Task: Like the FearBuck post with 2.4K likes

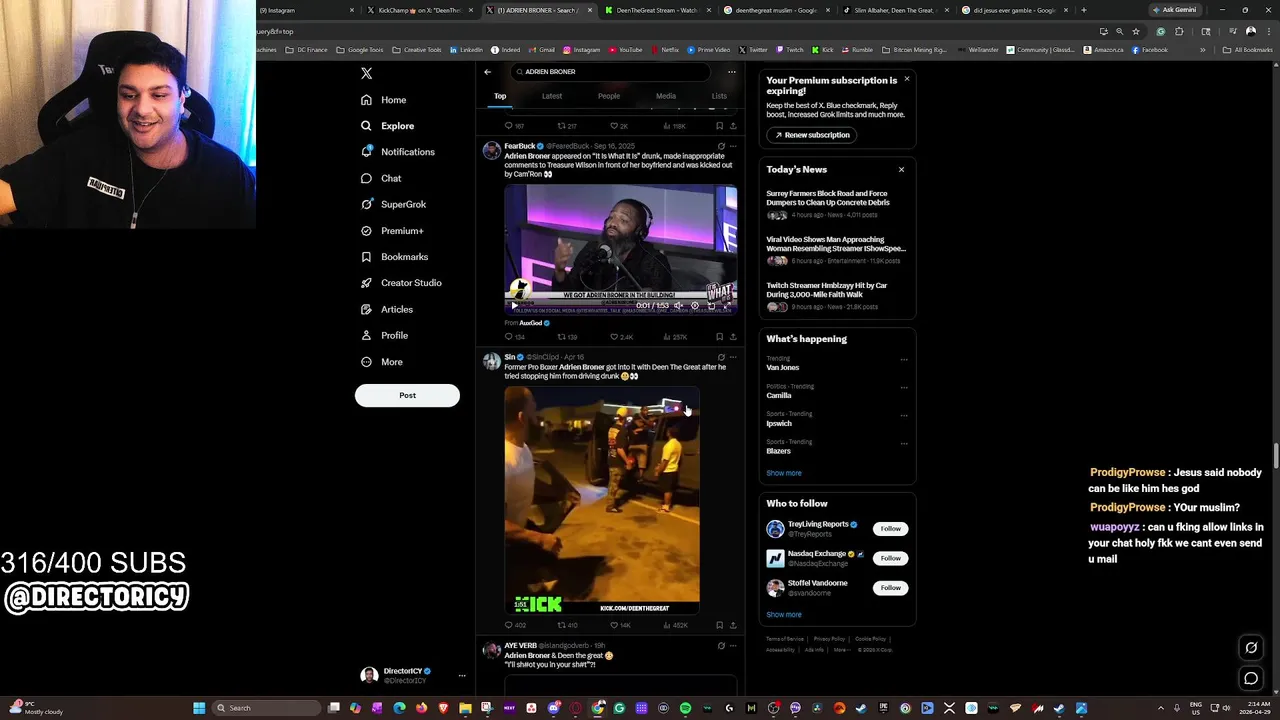Action: click(x=622, y=337)
